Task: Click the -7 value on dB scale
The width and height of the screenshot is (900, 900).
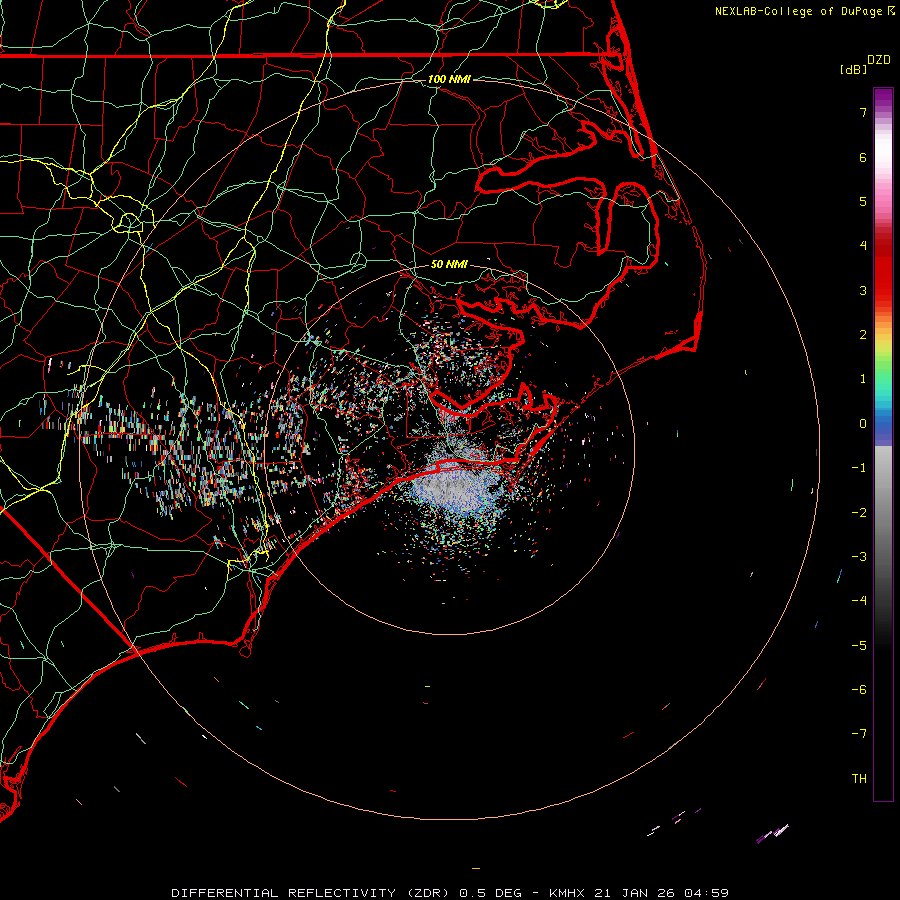Action: click(858, 733)
